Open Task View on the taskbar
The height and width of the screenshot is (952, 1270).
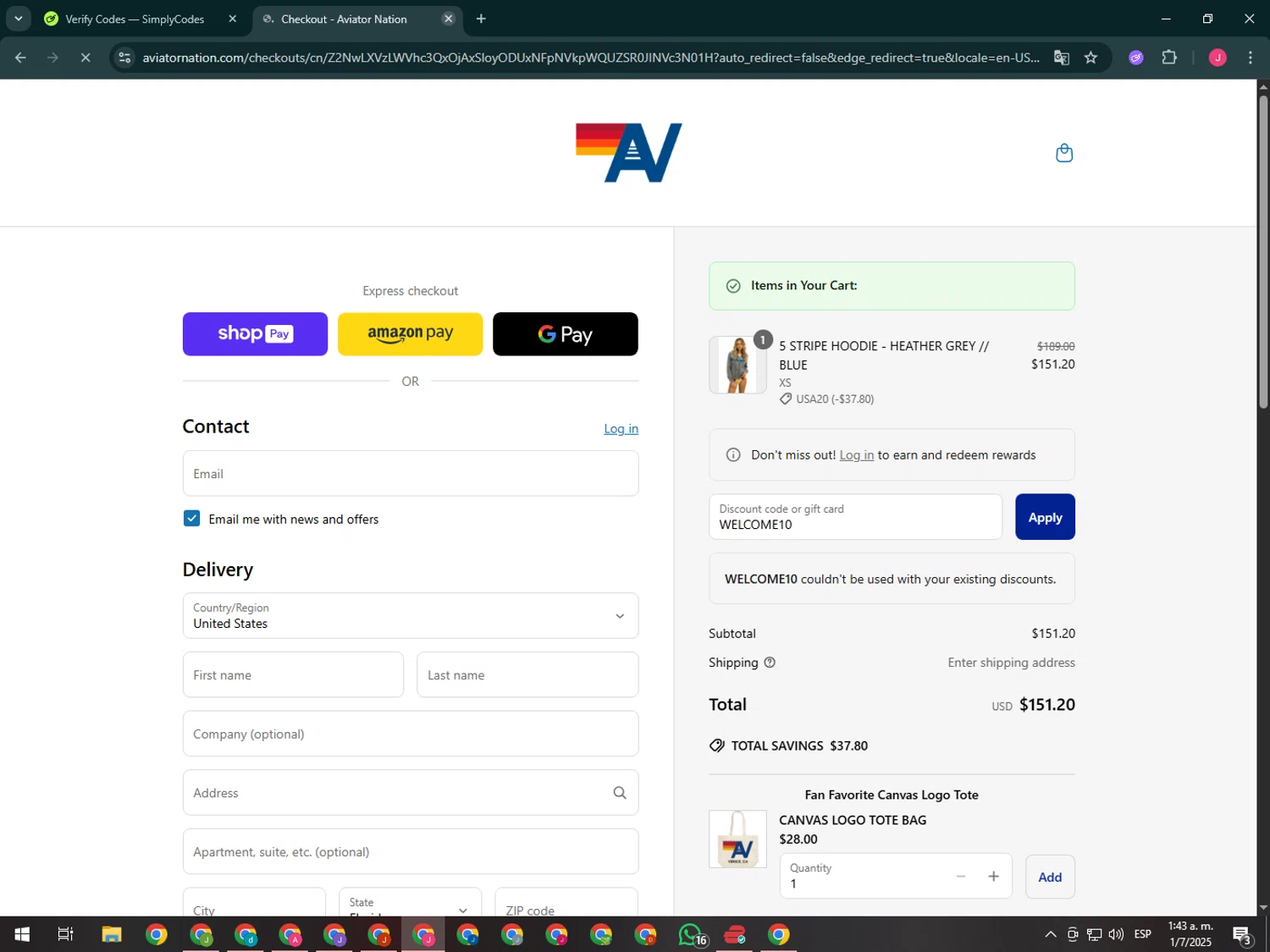pyautogui.click(x=65, y=934)
